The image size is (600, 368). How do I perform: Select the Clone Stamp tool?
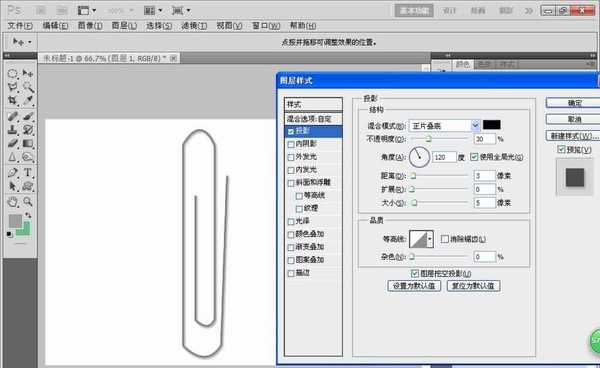coord(13,130)
